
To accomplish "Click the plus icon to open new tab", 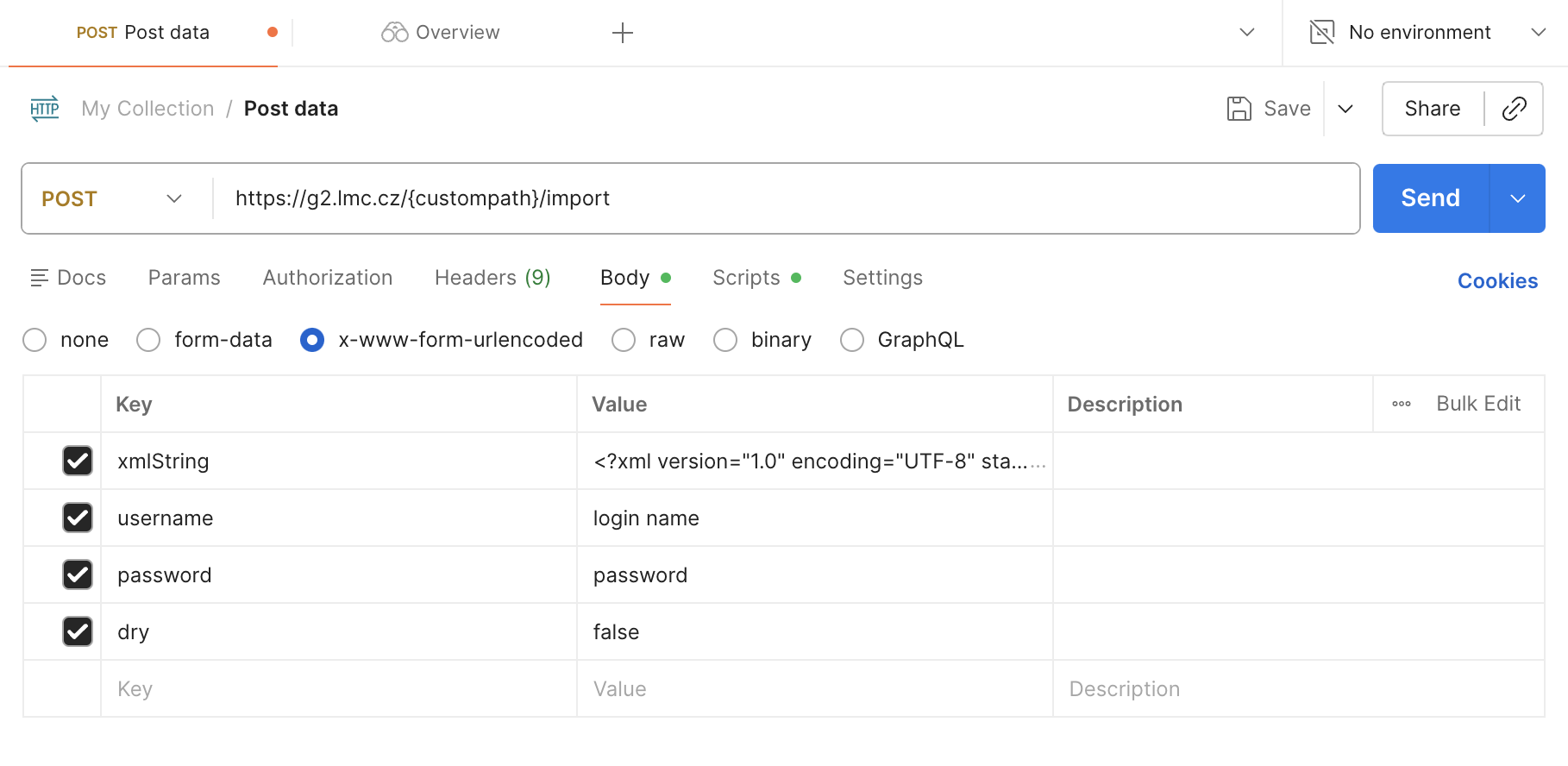I will 622,33.
